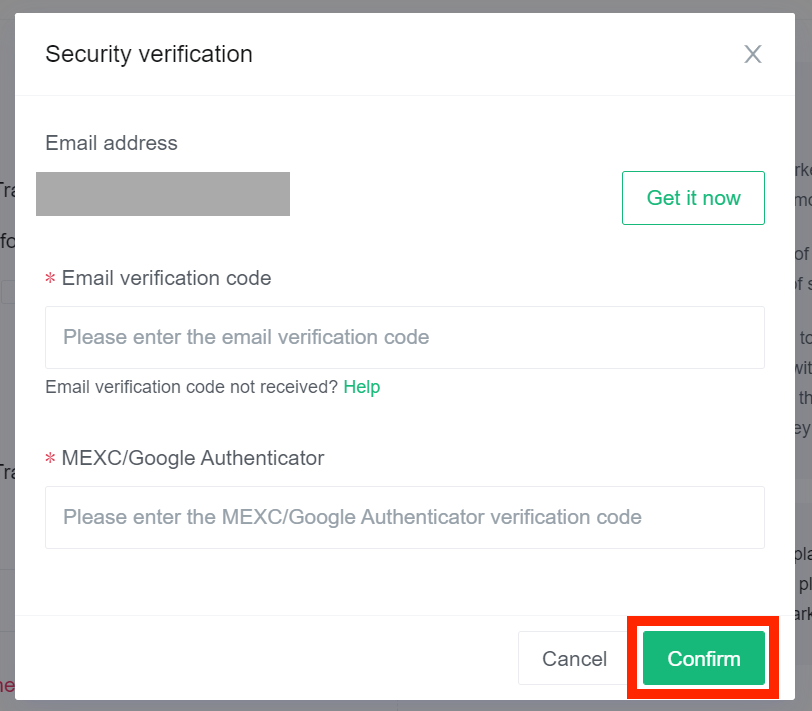Confirm the security verification
The height and width of the screenshot is (711, 812).
pyautogui.click(x=704, y=658)
